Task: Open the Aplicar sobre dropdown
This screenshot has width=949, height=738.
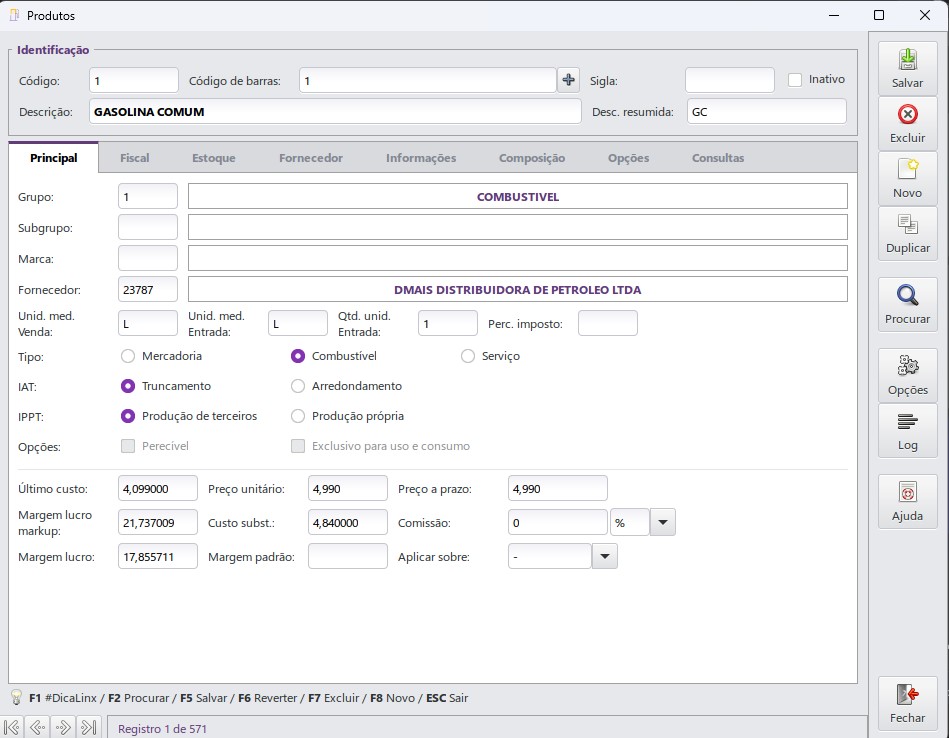Action: pyautogui.click(x=604, y=557)
